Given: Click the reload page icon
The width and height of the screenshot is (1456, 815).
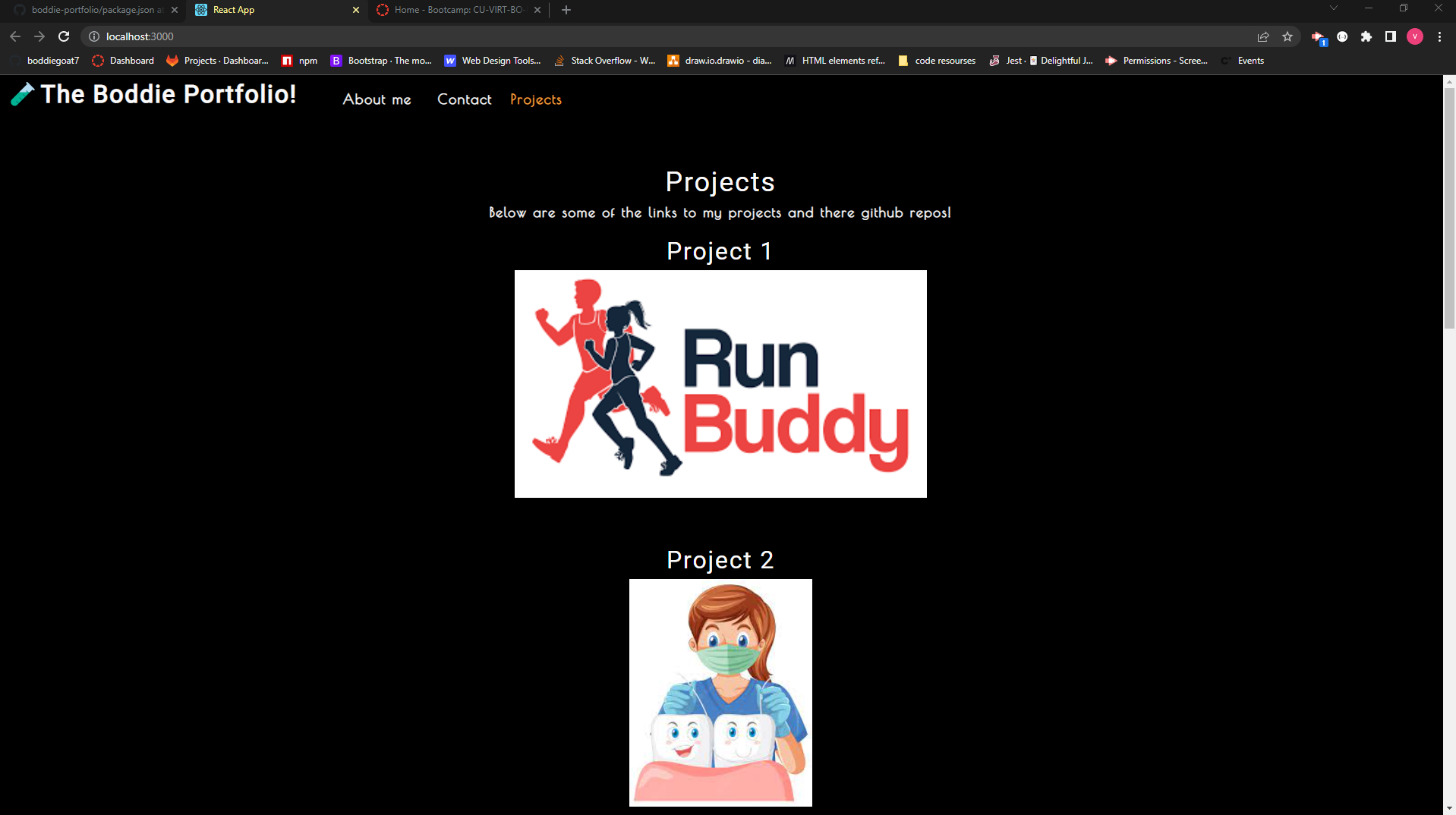Looking at the screenshot, I should click(x=64, y=36).
